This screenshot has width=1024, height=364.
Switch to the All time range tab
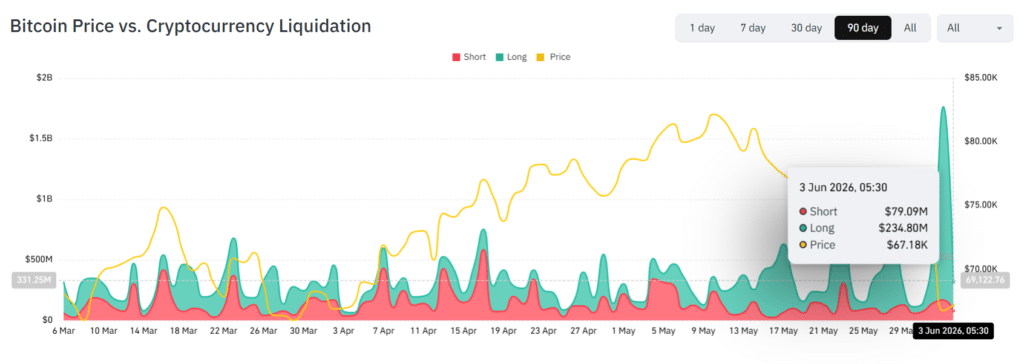pos(910,28)
